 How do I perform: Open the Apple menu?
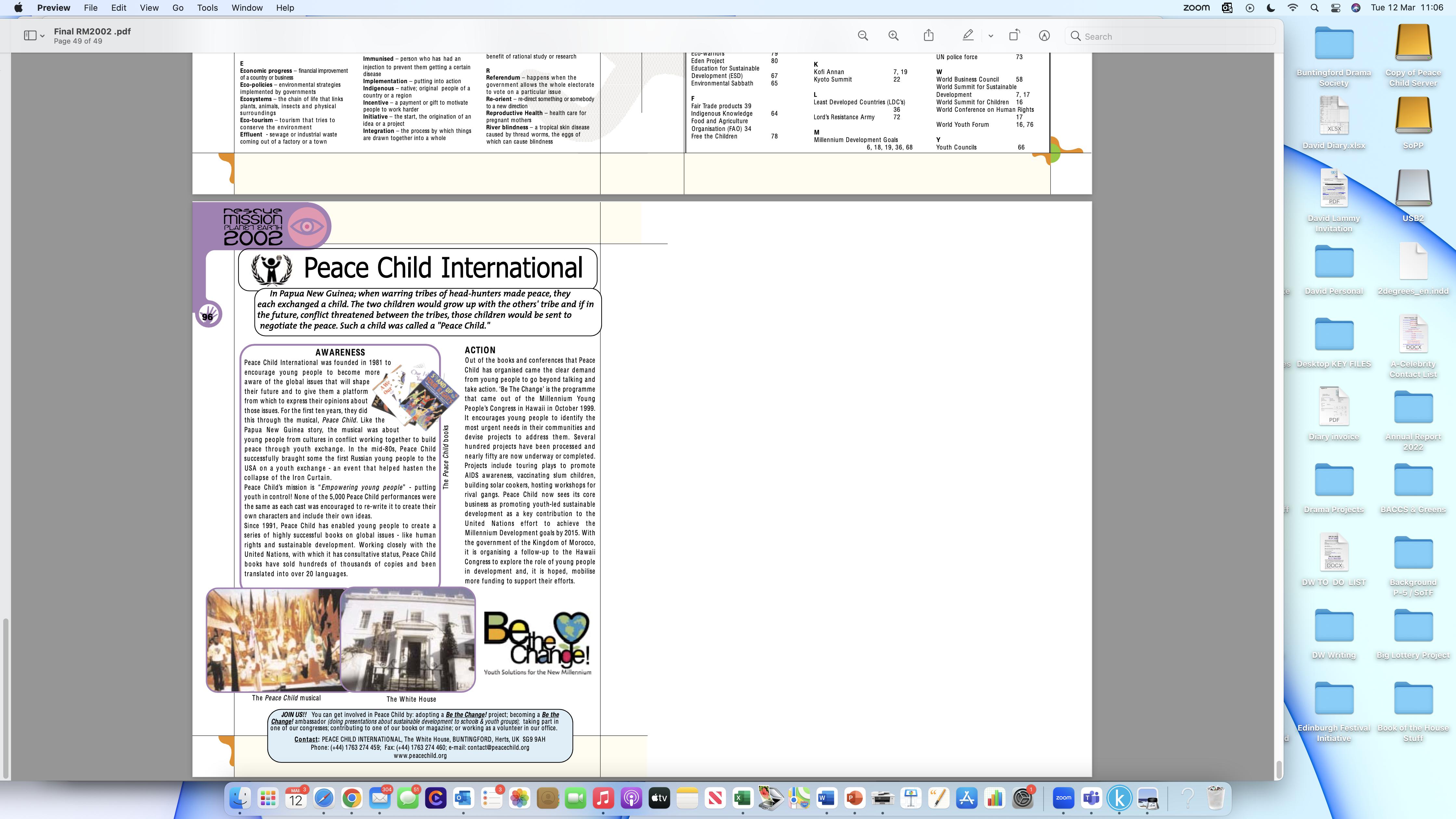[x=18, y=8]
